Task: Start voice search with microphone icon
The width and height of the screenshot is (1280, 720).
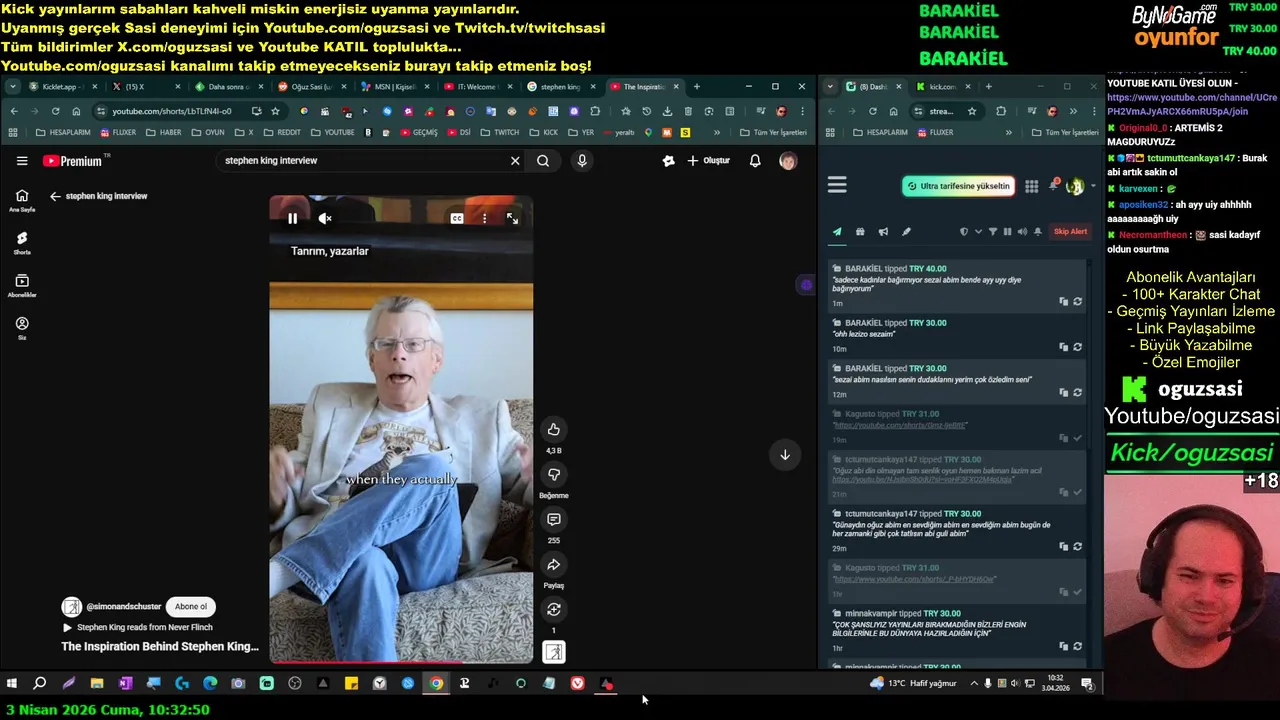Action: coord(582,160)
